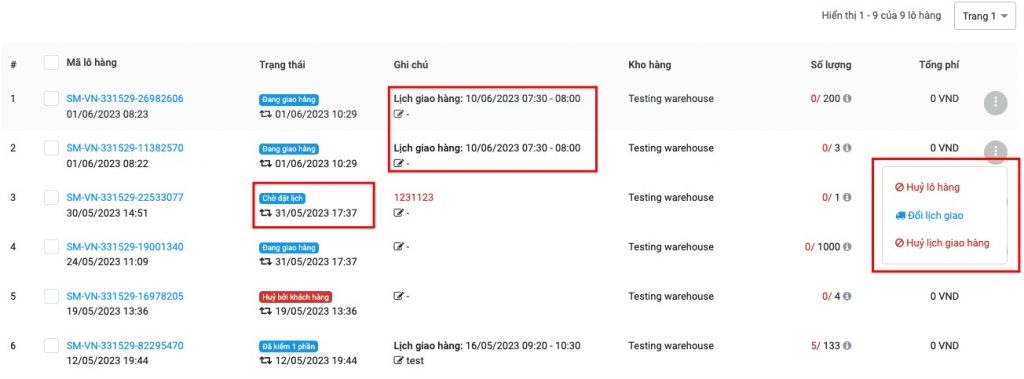Tick the select-all checkbox beside Mã lô hàng
This screenshot has width=1024, height=379.
52,63
